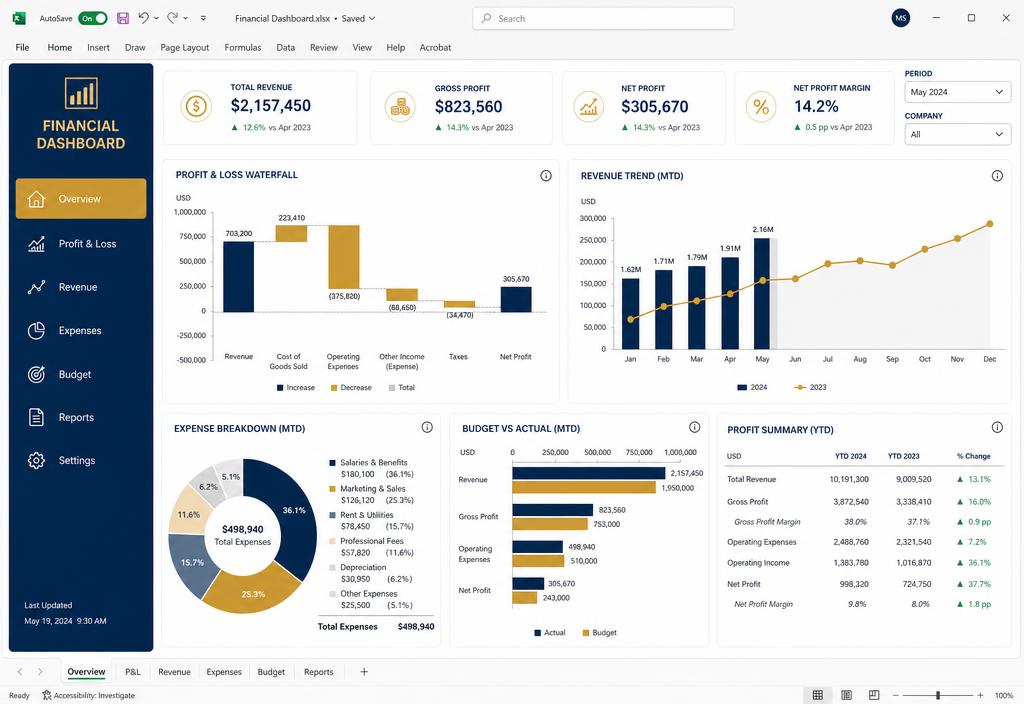
Task: Click info icon on Budget vs Actual
Action: tap(695, 427)
